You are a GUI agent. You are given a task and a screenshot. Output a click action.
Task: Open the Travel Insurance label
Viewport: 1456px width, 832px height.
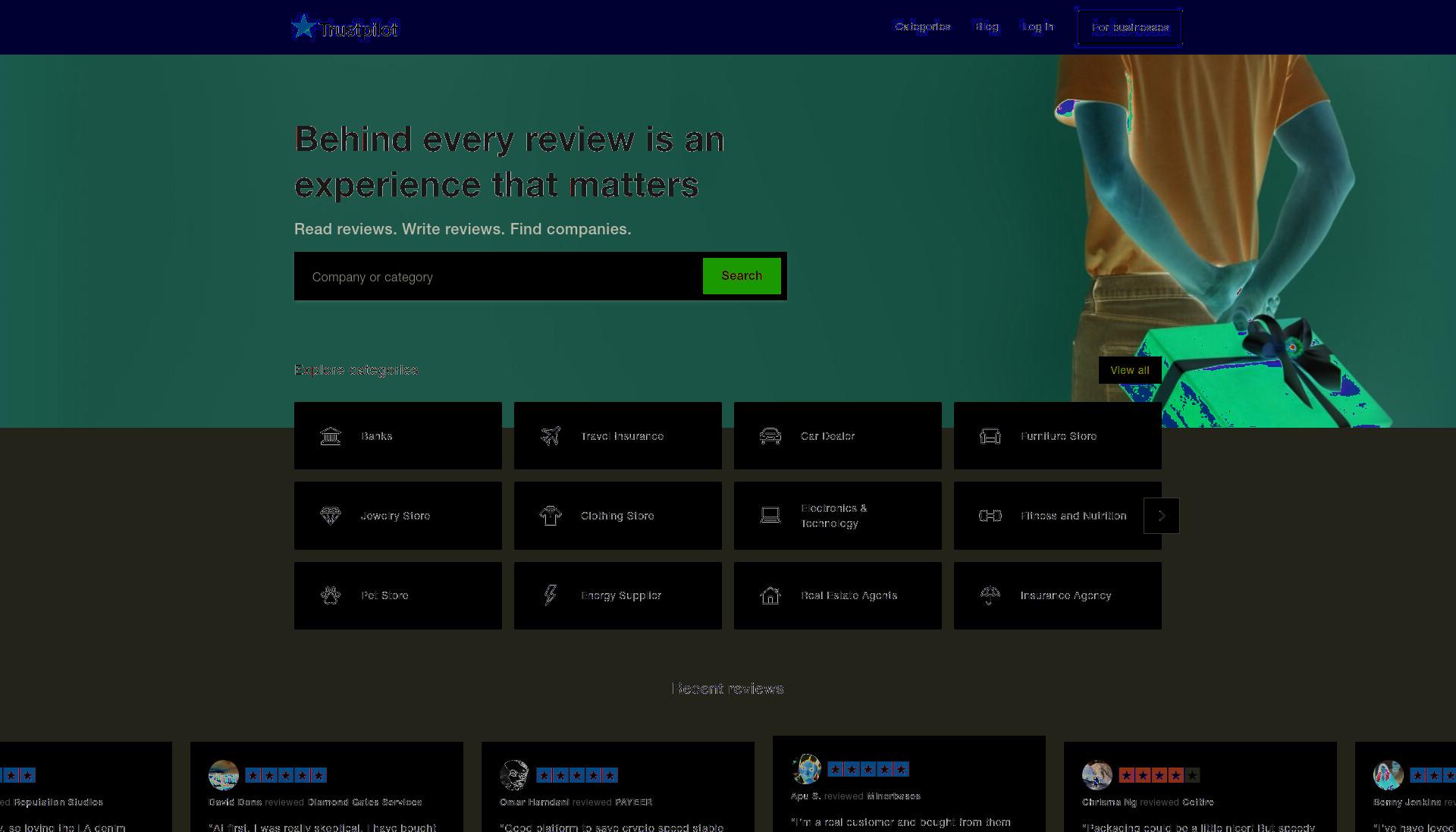tap(622, 436)
